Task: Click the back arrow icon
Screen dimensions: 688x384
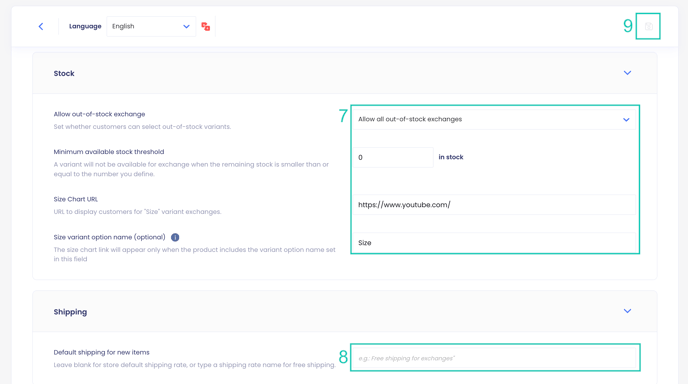Action: [x=41, y=26]
